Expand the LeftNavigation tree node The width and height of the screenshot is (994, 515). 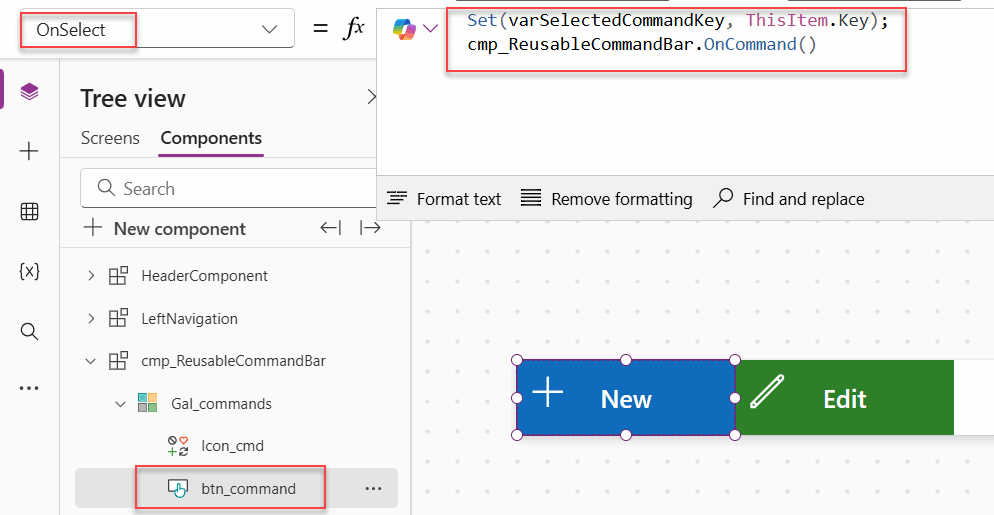coord(91,318)
